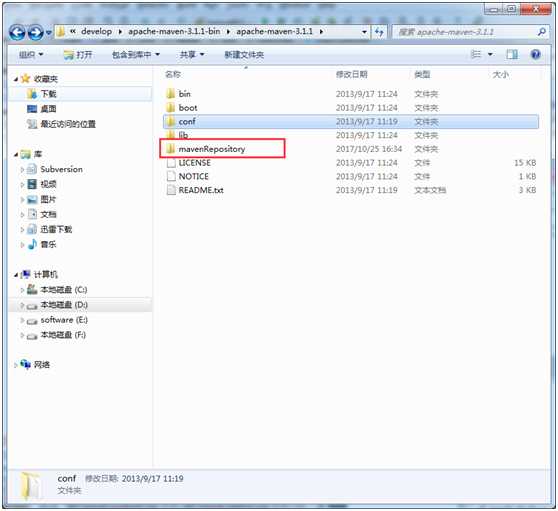Screen dimensions: 558x511
Task: Select 本地磁盘 (D:) drive
Action: (64, 305)
